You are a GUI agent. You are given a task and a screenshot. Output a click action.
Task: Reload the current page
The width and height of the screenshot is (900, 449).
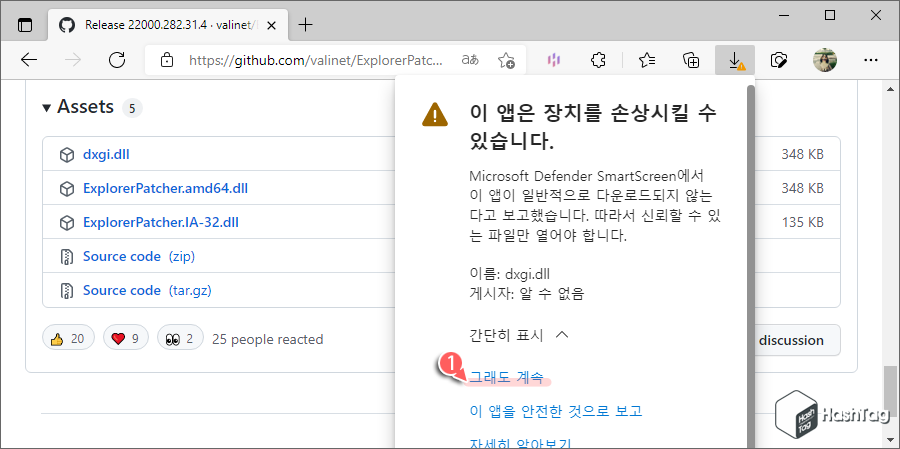coord(117,60)
